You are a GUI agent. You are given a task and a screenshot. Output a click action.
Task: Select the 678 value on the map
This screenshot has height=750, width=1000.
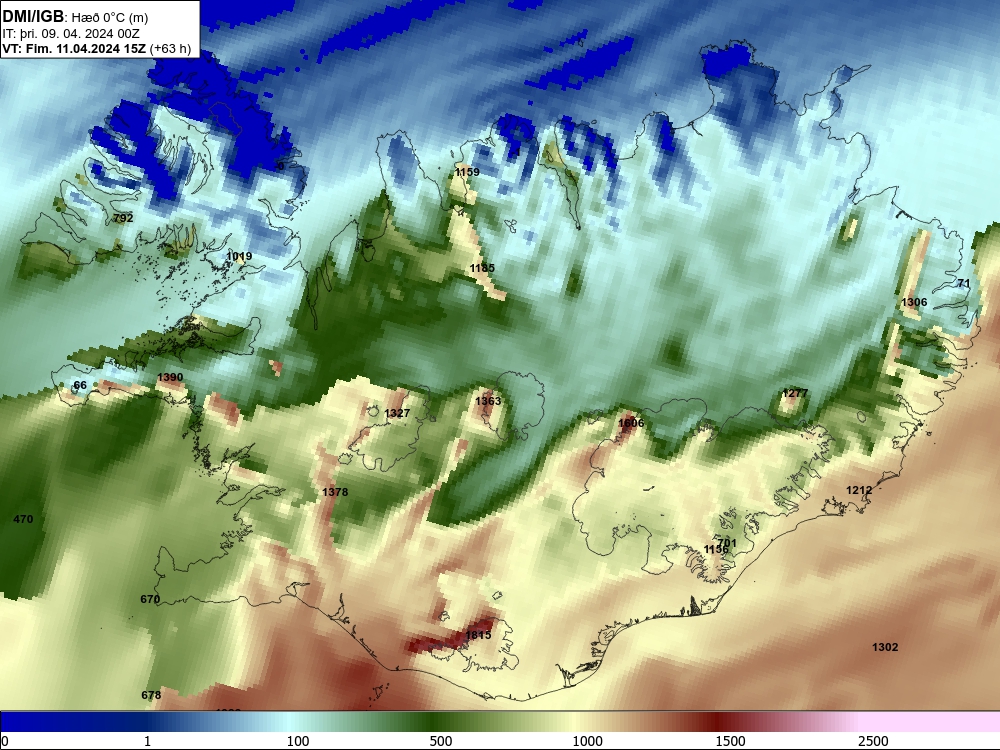[x=151, y=695]
